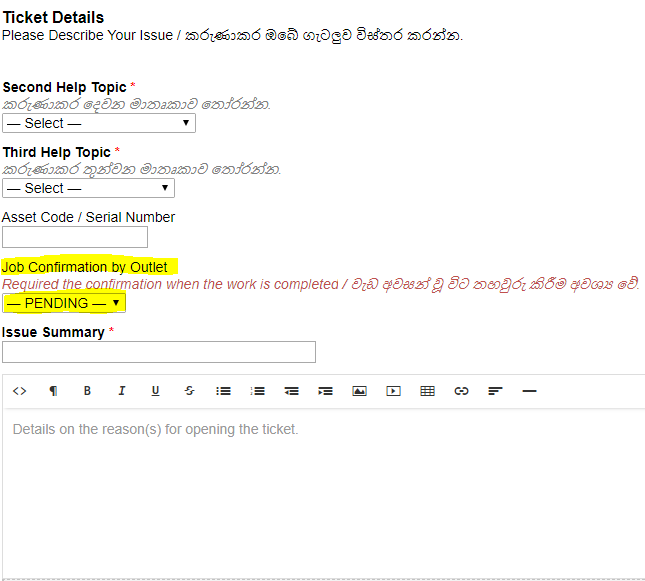Open the PENDING job confirmation dropdown
645x581 pixels.
click(64, 303)
